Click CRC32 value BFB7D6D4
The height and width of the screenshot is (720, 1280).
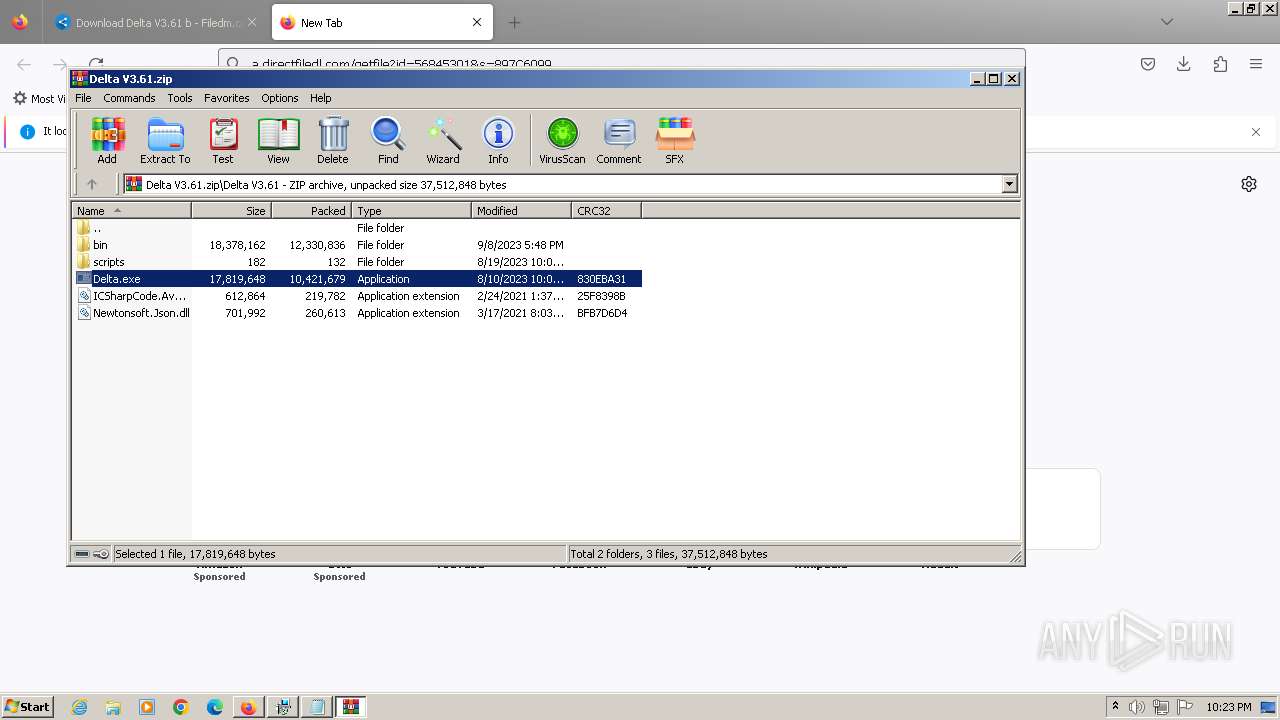pyautogui.click(x=602, y=313)
